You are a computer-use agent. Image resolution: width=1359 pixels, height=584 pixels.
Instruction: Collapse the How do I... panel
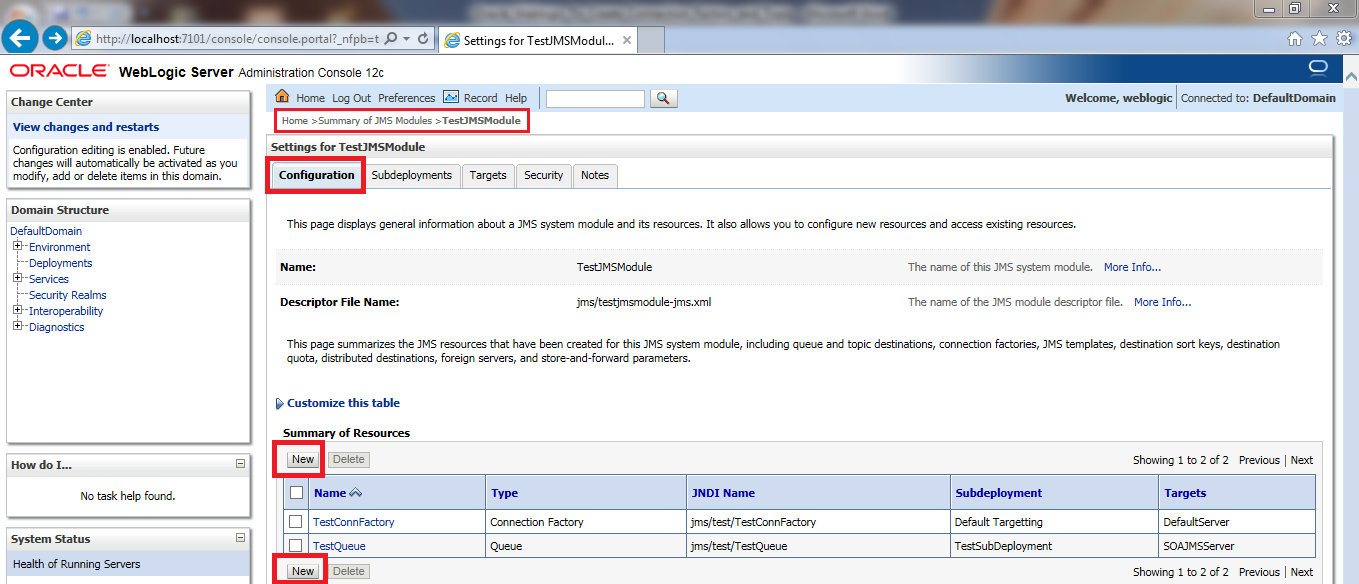pos(240,464)
